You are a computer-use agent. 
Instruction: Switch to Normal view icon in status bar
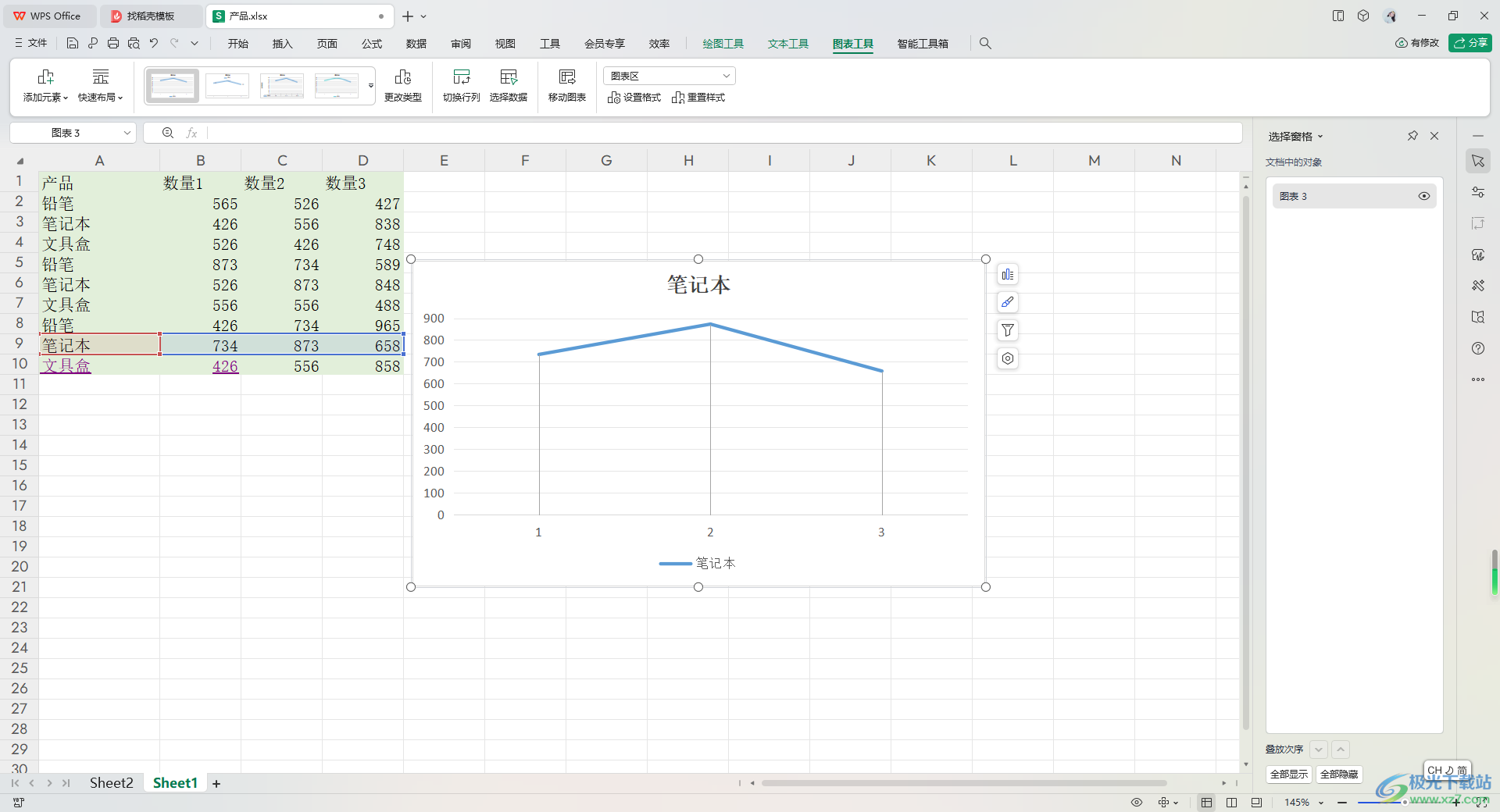1207,803
